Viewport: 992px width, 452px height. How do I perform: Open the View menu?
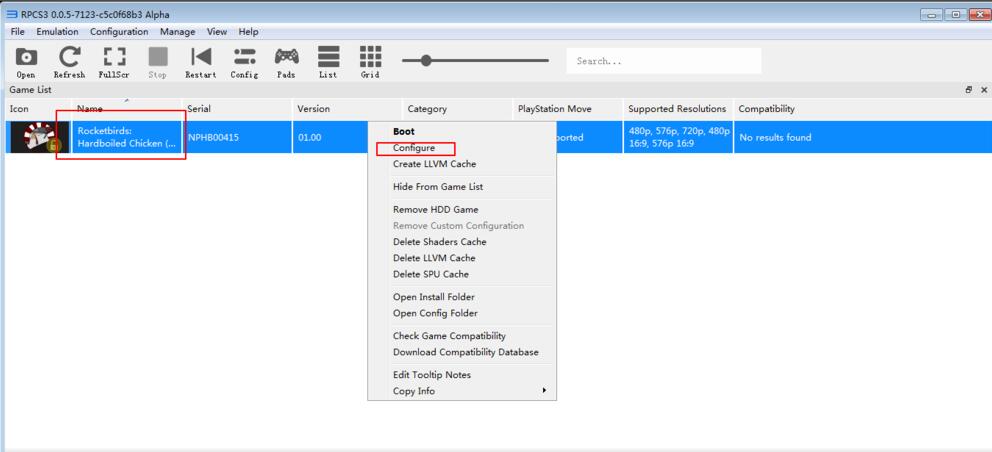[x=217, y=32]
